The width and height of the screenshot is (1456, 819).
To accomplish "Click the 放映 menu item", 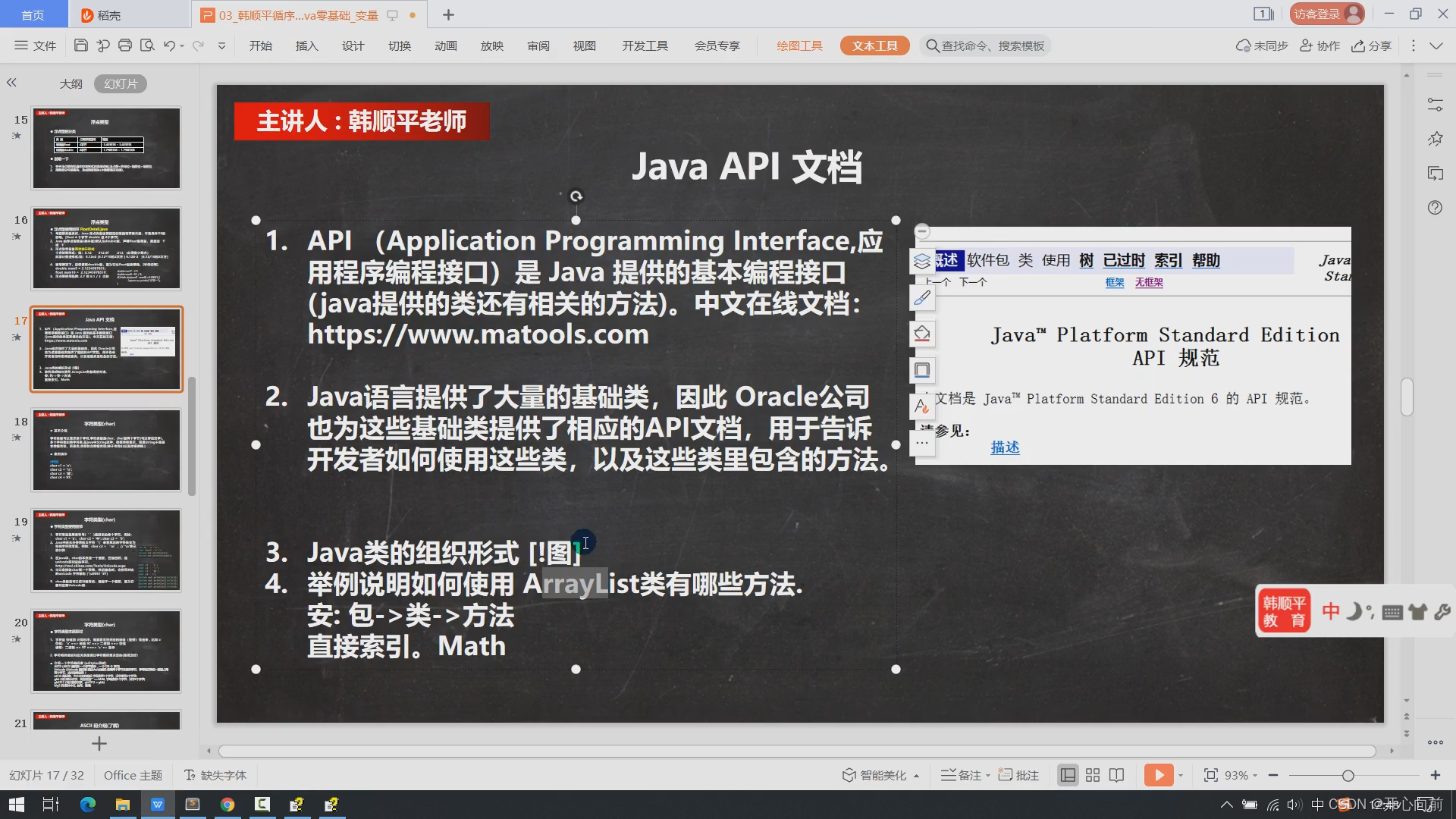I will pyautogui.click(x=491, y=45).
